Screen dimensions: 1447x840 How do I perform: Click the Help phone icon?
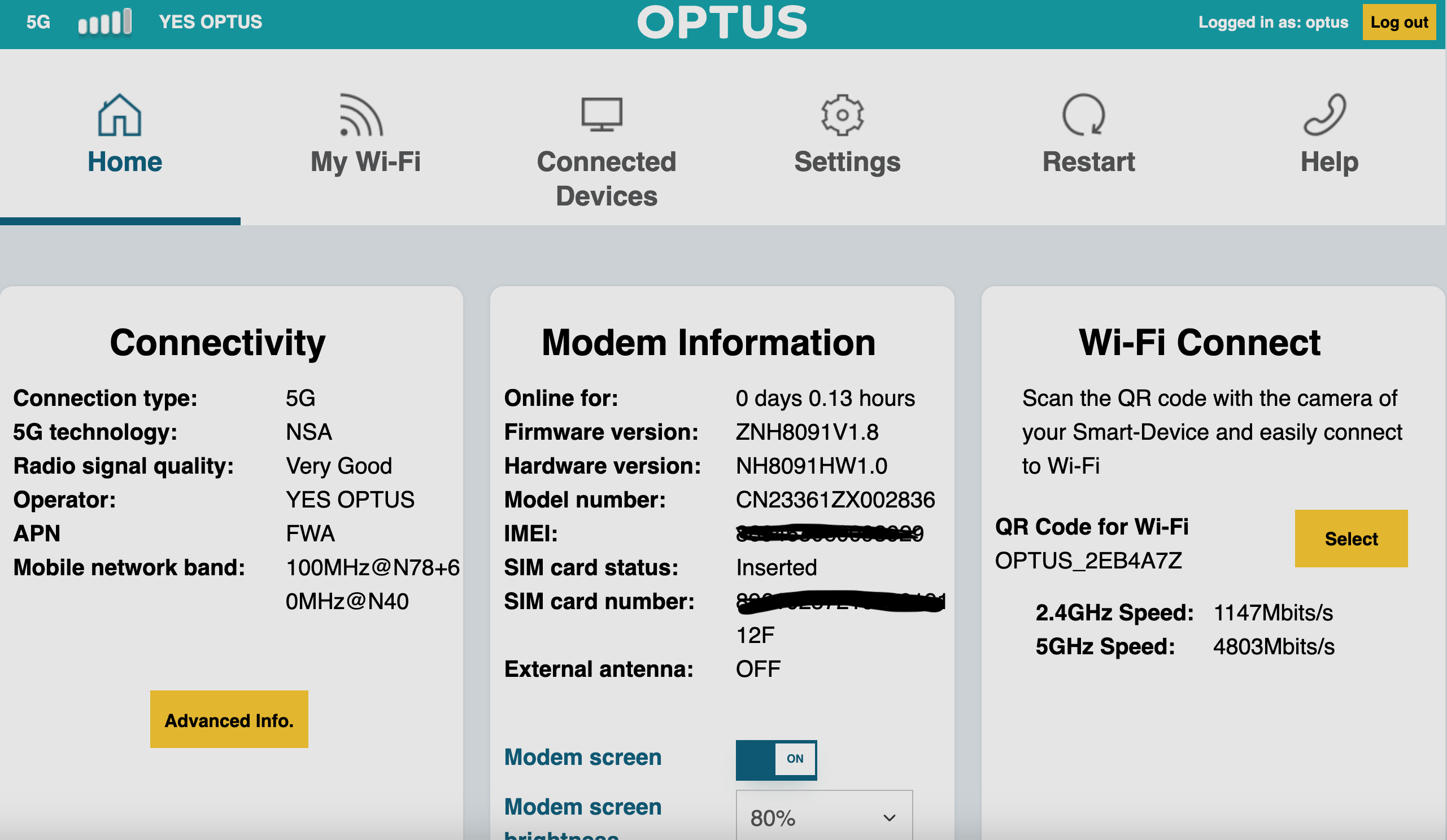tap(1324, 115)
